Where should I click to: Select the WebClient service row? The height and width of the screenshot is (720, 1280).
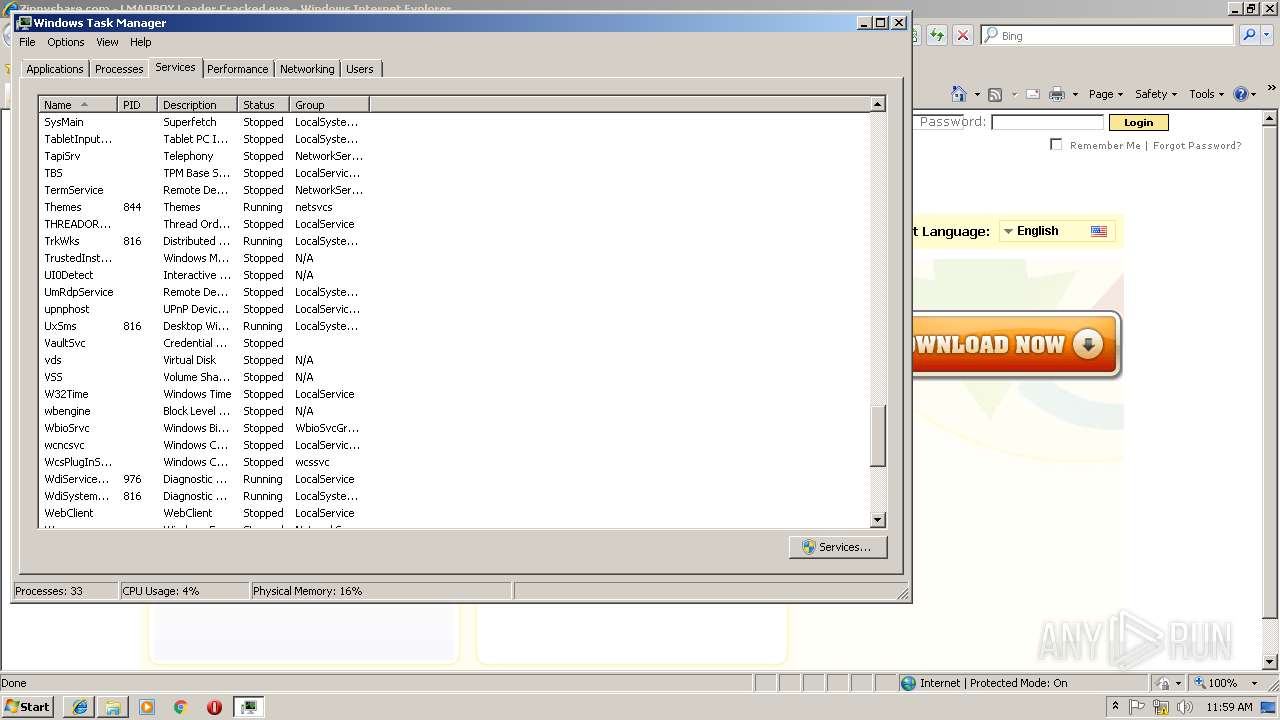click(454, 513)
